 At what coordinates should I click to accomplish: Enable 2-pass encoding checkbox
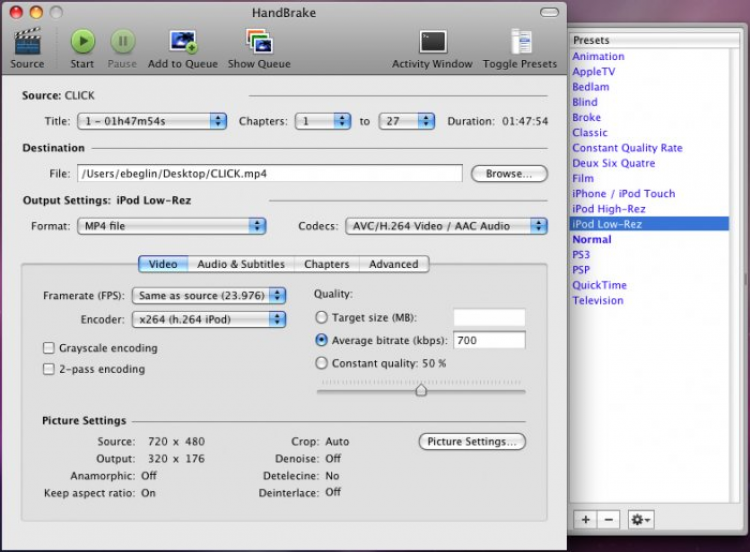(x=49, y=369)
